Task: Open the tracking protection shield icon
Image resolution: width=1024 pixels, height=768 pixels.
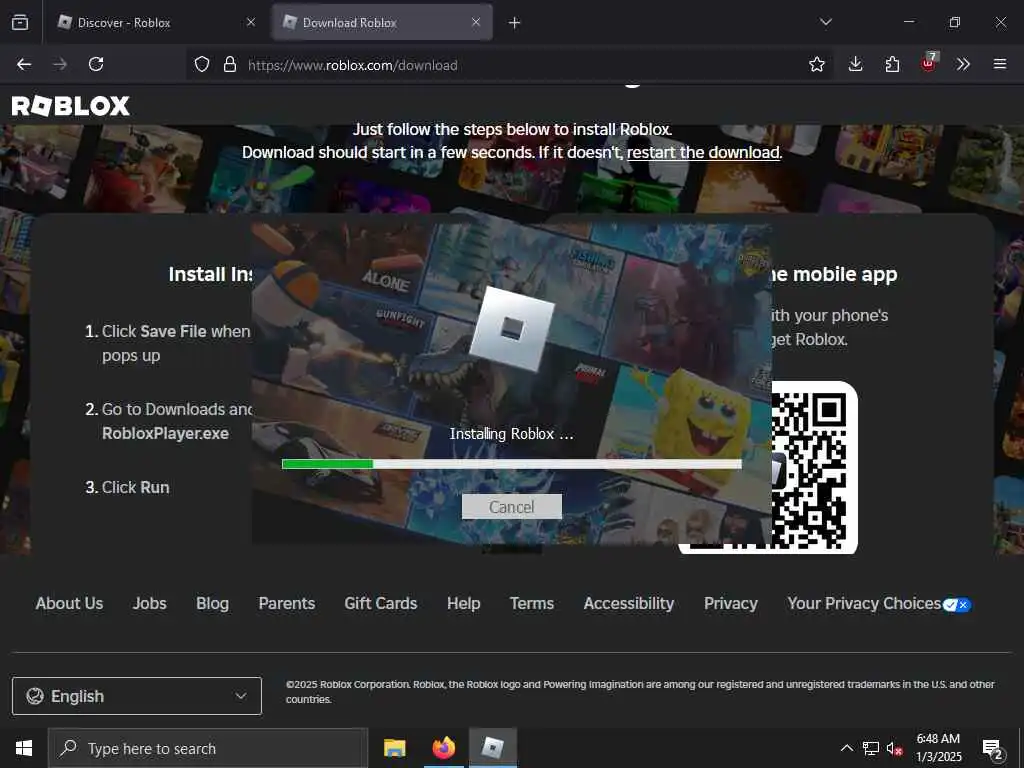Action: 202,64
